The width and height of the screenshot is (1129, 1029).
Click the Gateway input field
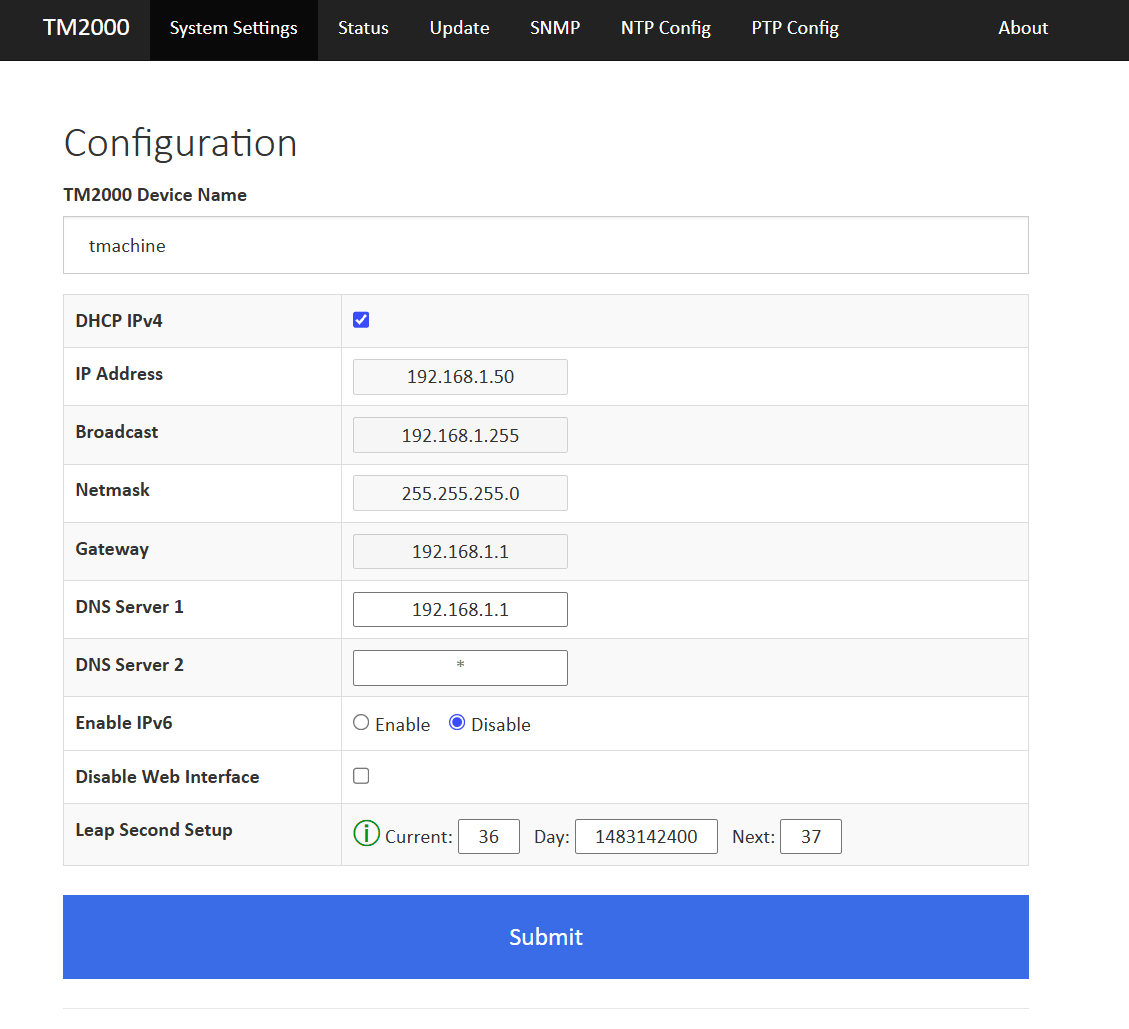(x=460, y=552)
